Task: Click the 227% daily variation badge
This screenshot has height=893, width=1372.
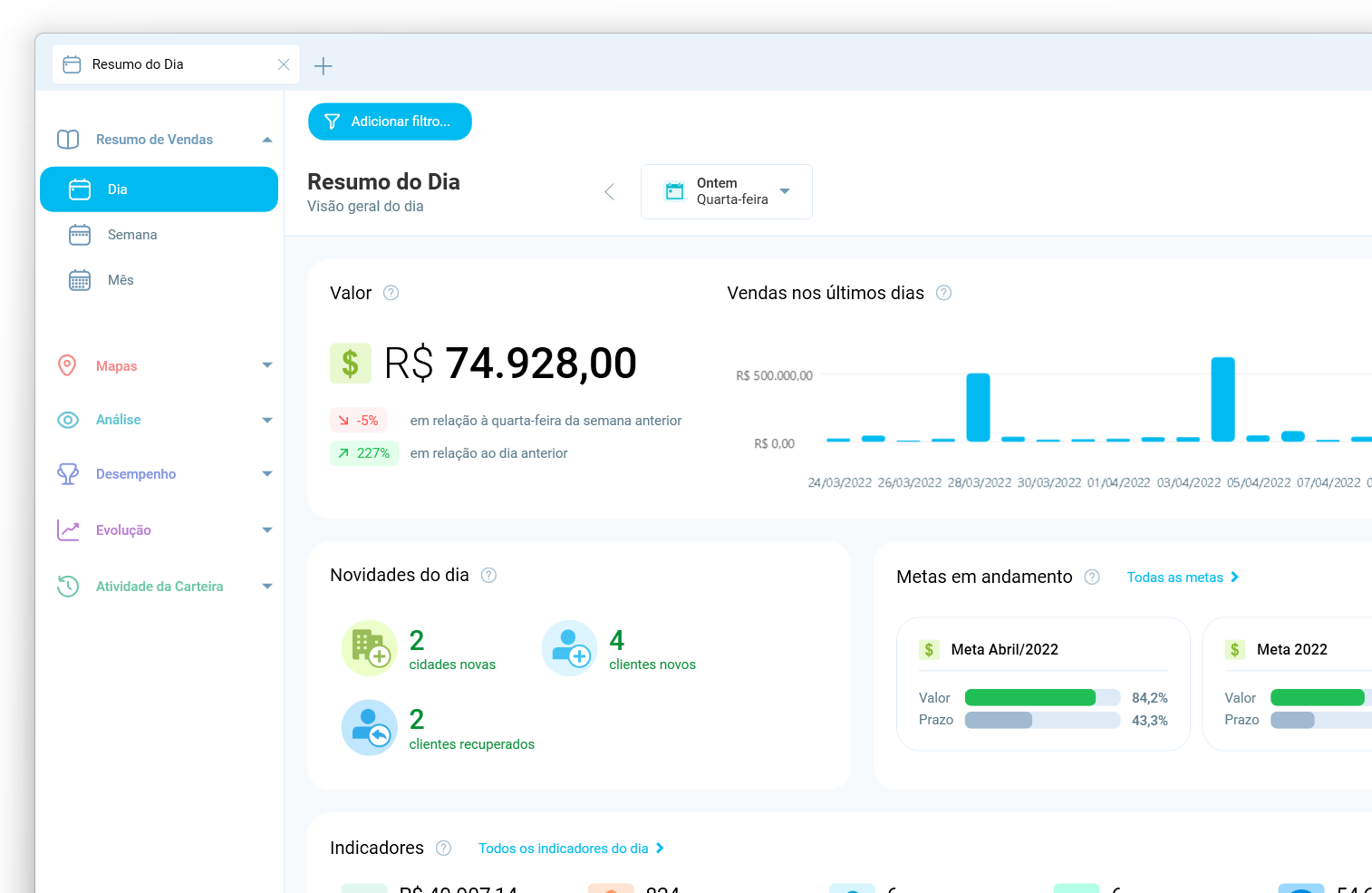Action: (364, 453)
